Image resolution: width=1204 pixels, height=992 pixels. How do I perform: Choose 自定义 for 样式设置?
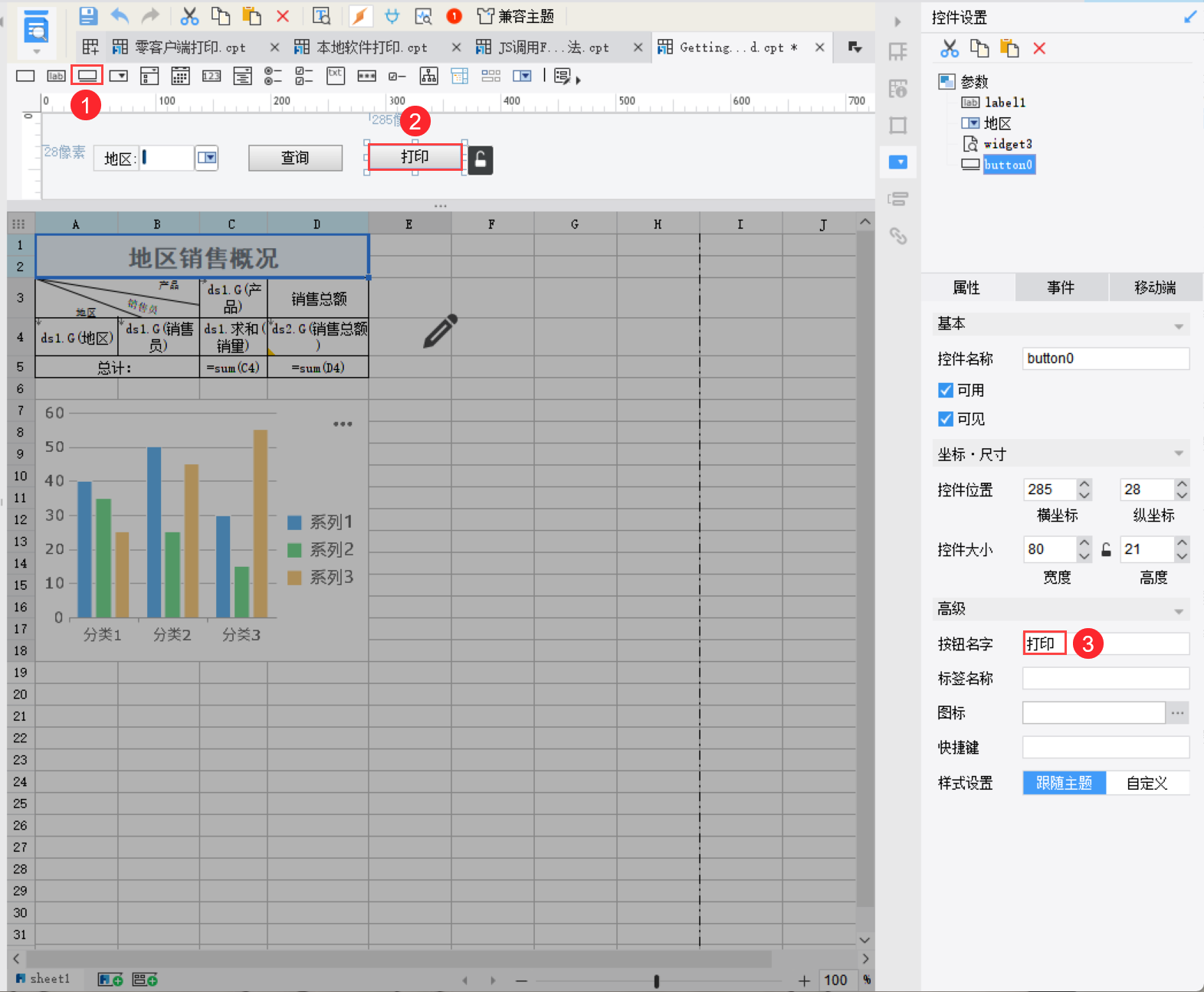pos(1147,783)
